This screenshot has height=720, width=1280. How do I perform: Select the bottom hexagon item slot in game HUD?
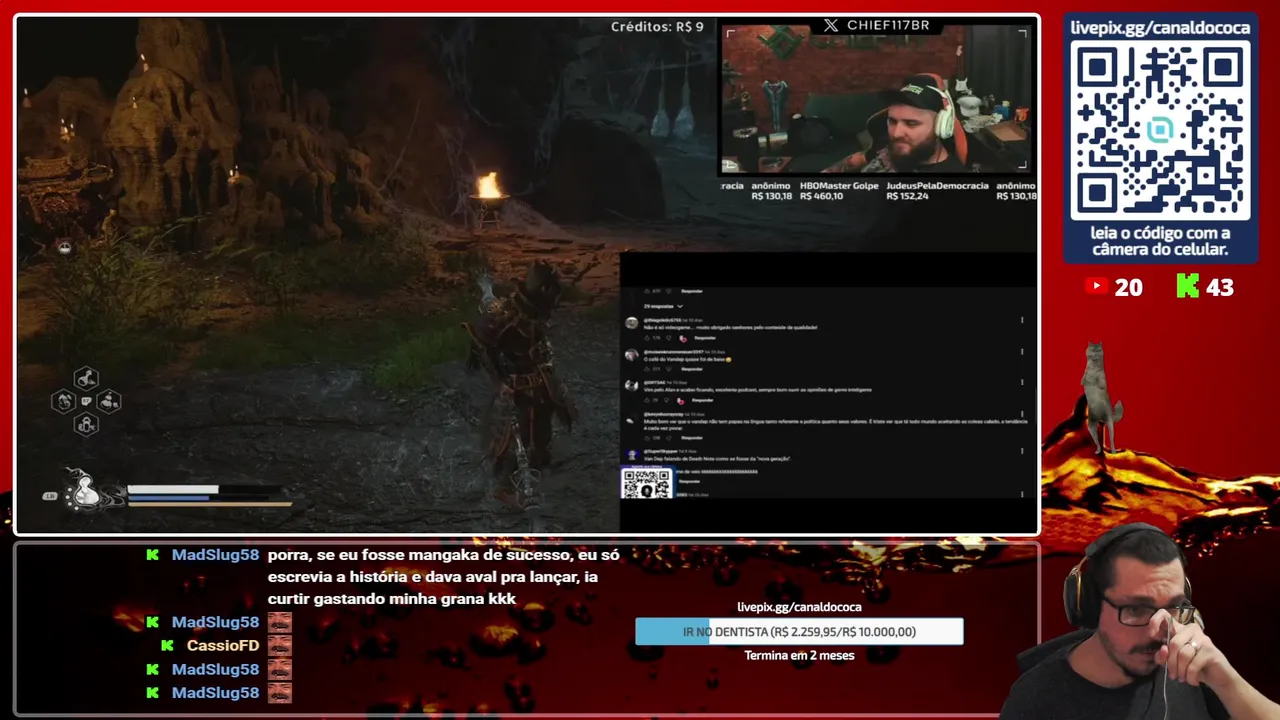86,425
